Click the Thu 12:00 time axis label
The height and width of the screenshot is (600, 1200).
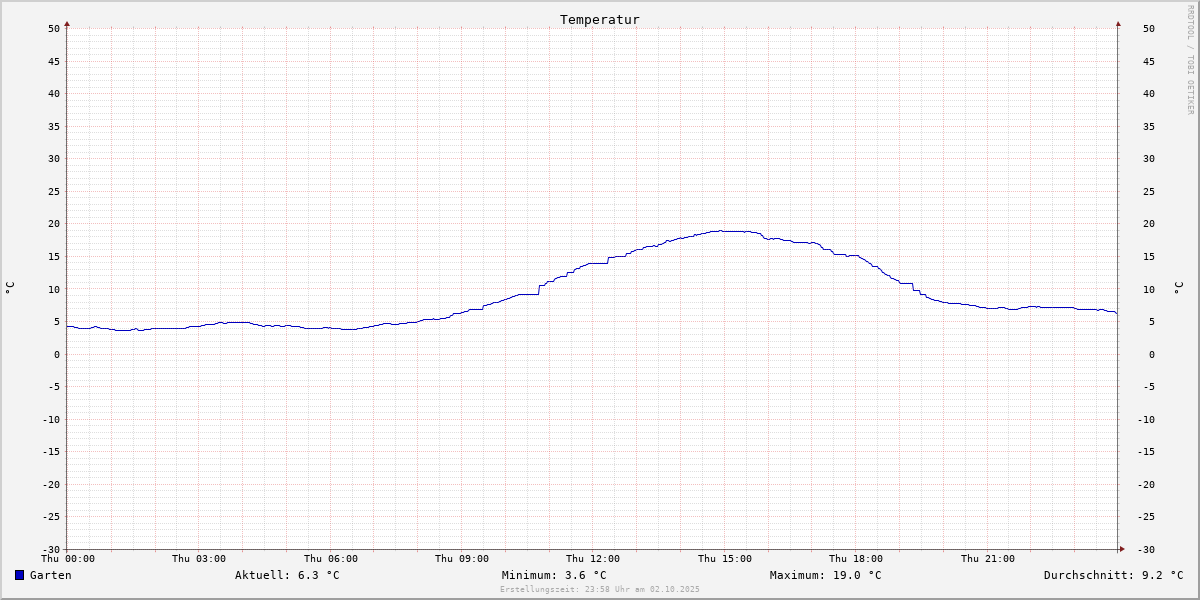click(593, 559)
